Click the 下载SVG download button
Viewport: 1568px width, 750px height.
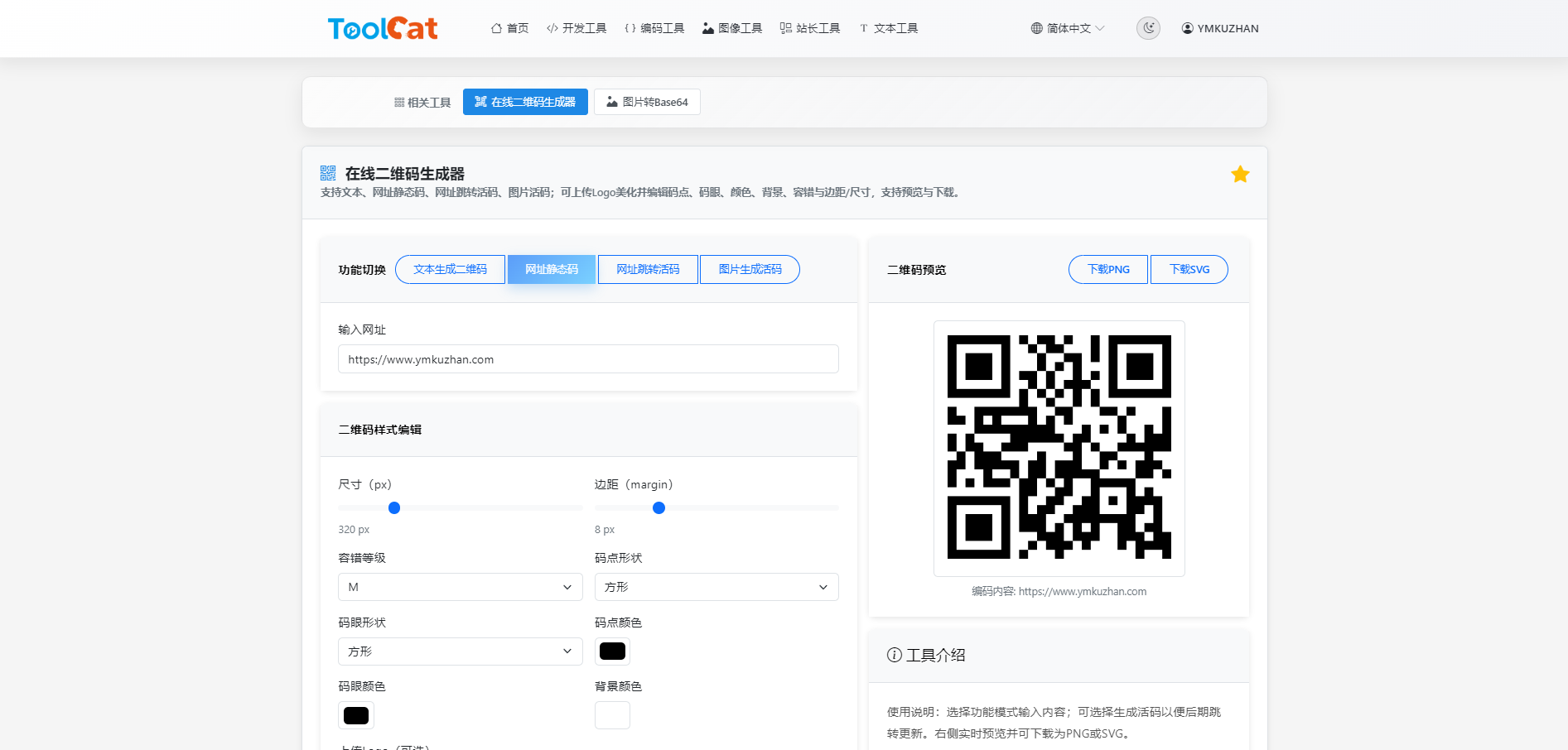[x=1189, y=269]
